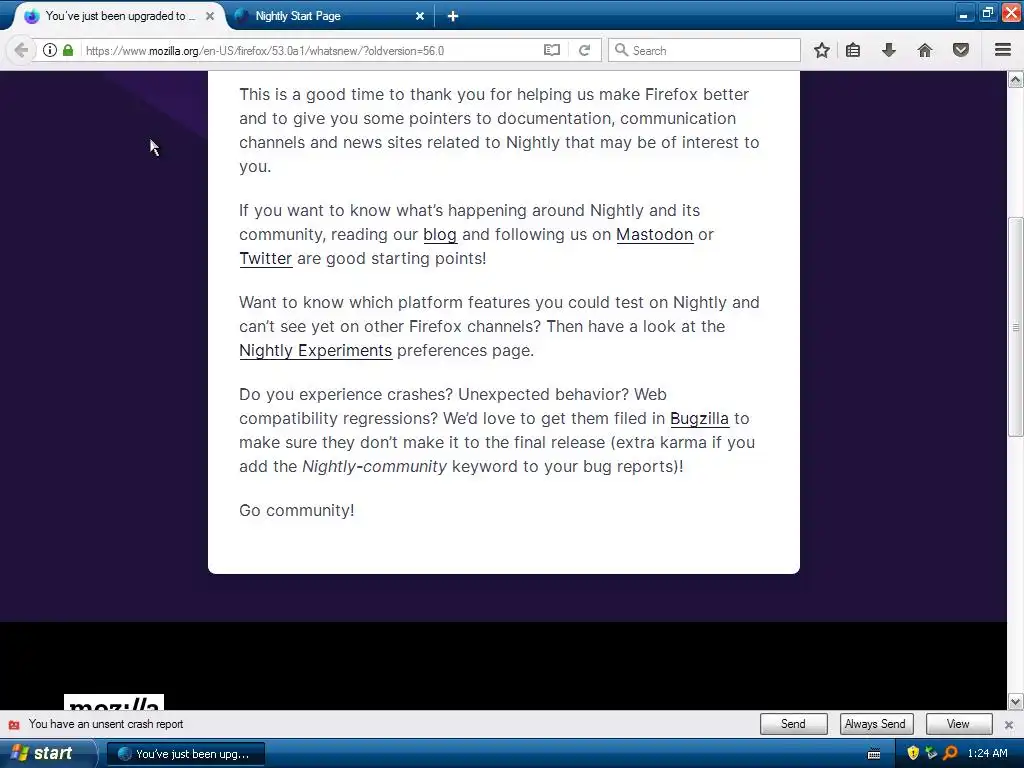This screenshot has height=768, width=1024.
Task: Switch to the Nightly Start Page tab
Action: pos(330,16)
